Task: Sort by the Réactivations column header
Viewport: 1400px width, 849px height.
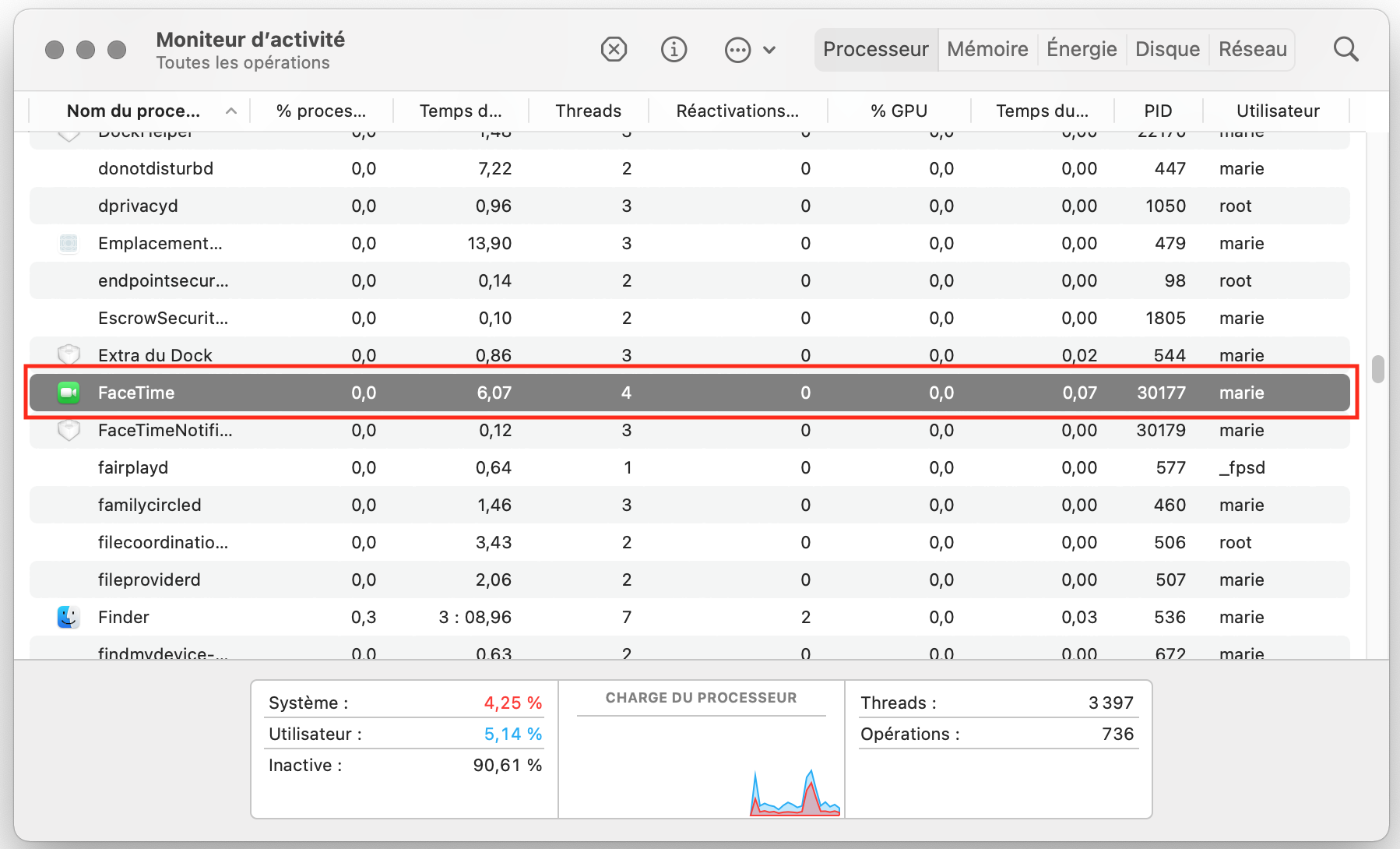Action: coord(737,111)
